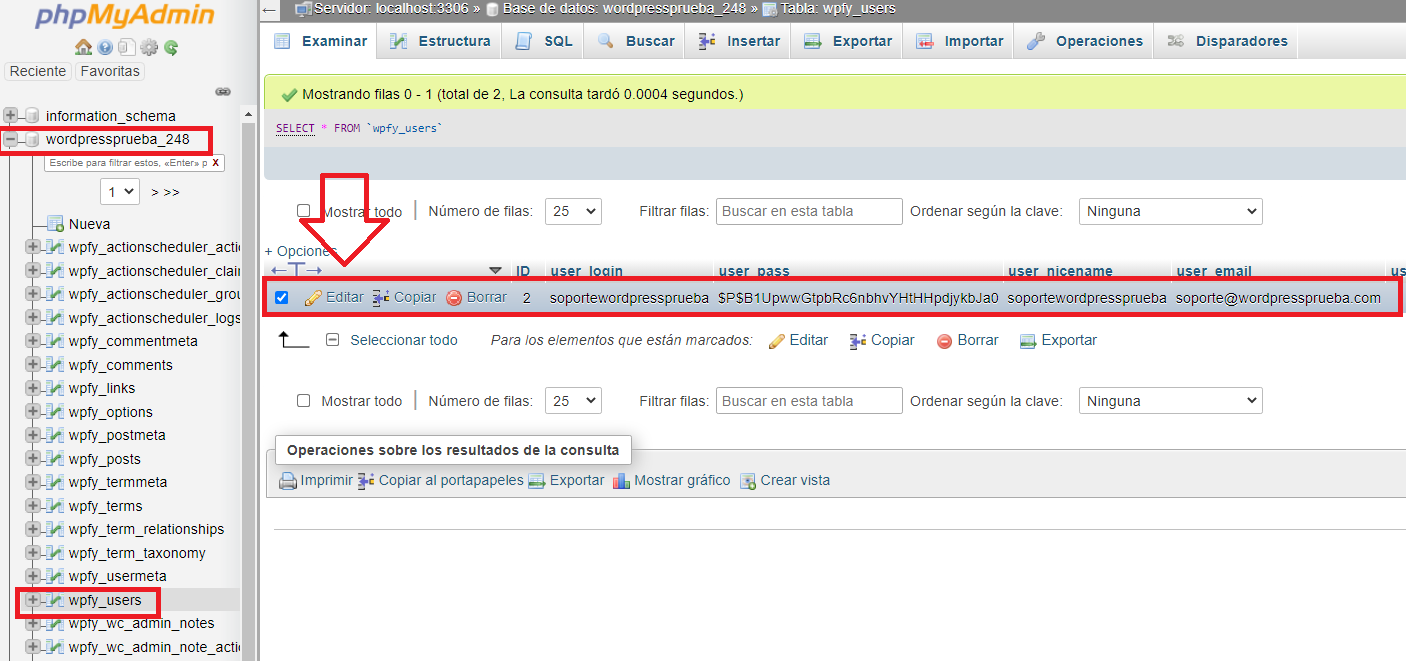
Task: Tick the lower Mostrar todo checkbox
Action: pyautogui.click(x=304, y=401)
